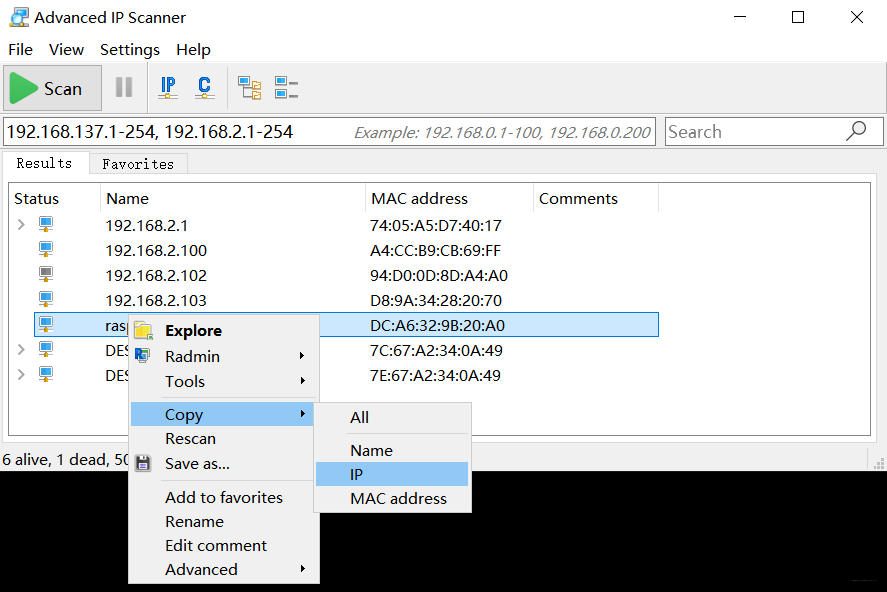The height and width of the screenshot is (592, 887).
Task: Choose Save as... from the context menu
Action: tap(222, 464)
